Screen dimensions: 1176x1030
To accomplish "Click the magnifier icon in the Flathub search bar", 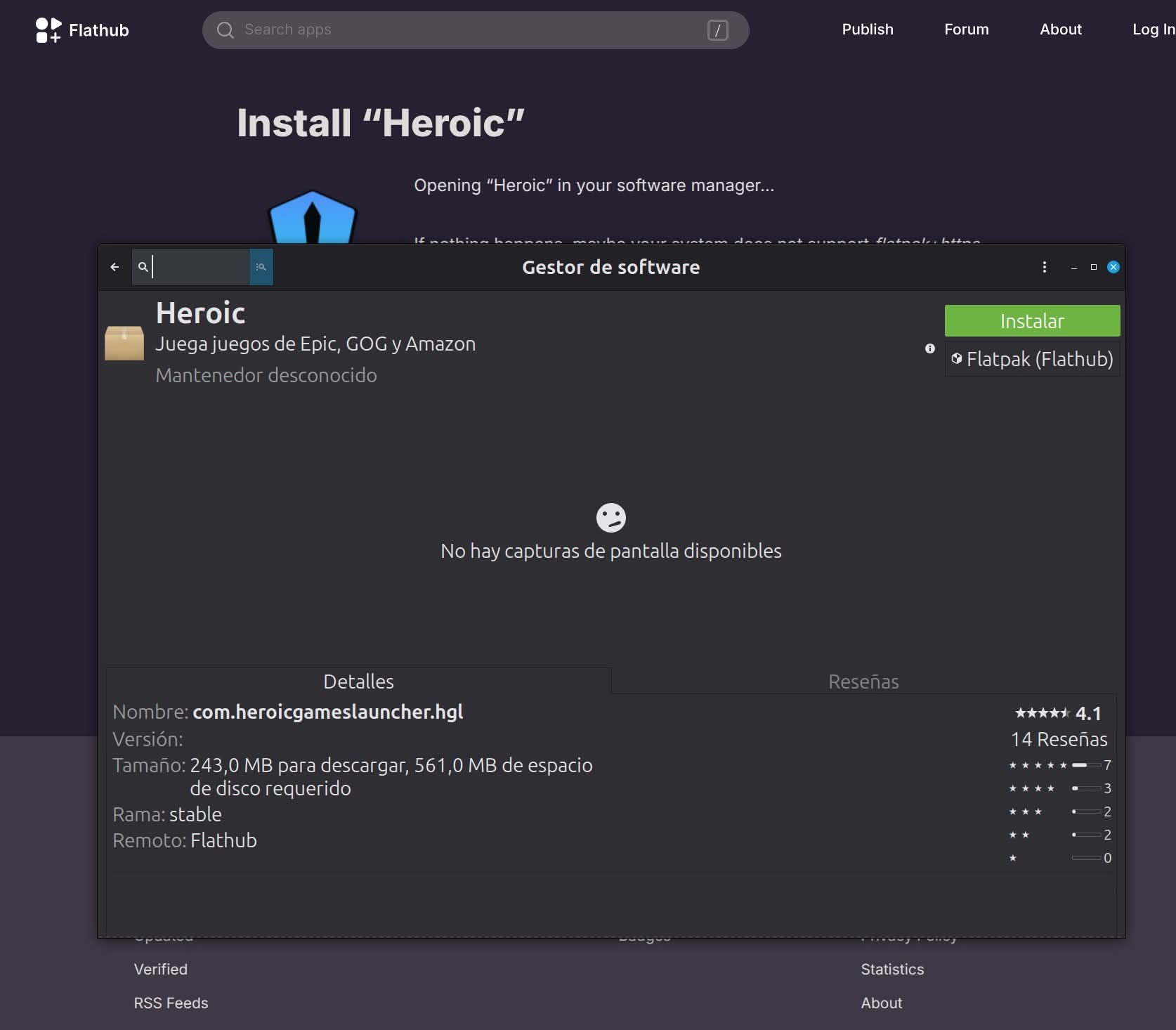I will (225, 30).
